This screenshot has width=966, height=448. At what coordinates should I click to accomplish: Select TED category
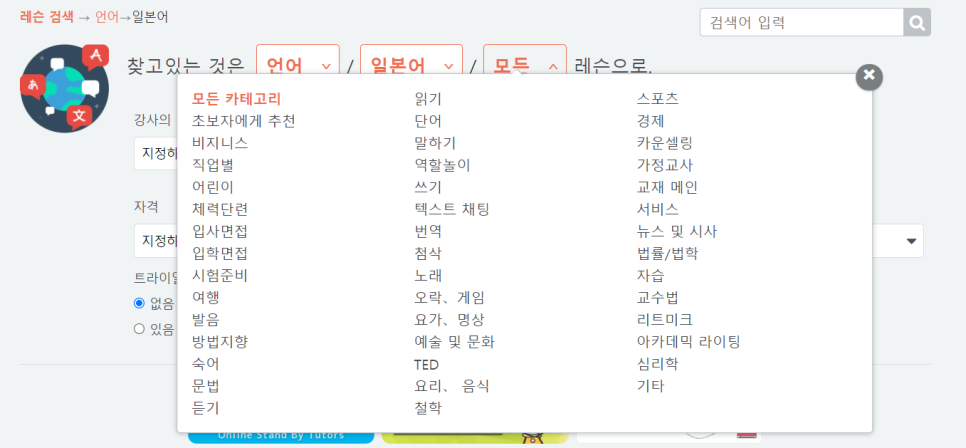(426, 365)
